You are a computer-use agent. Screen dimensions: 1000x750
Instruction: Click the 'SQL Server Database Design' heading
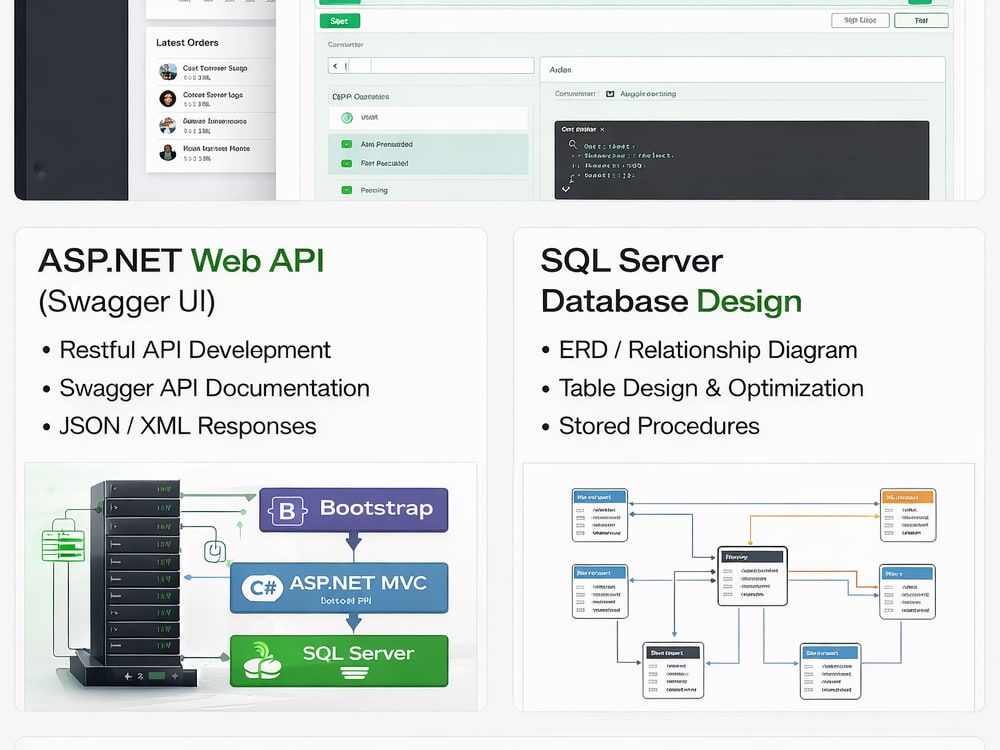coord(671,281)
